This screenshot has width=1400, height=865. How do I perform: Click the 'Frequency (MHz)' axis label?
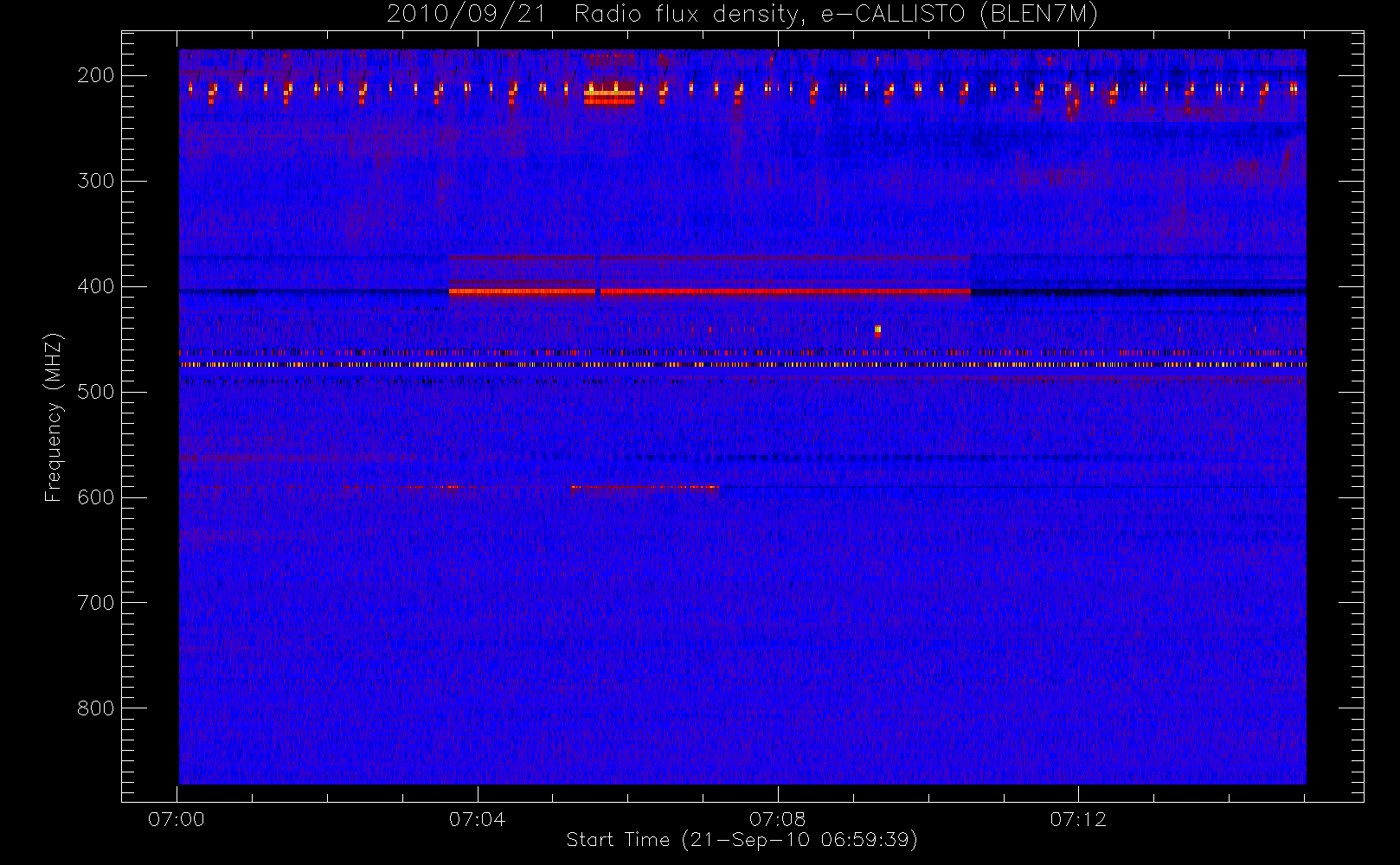tap(54, 417)
